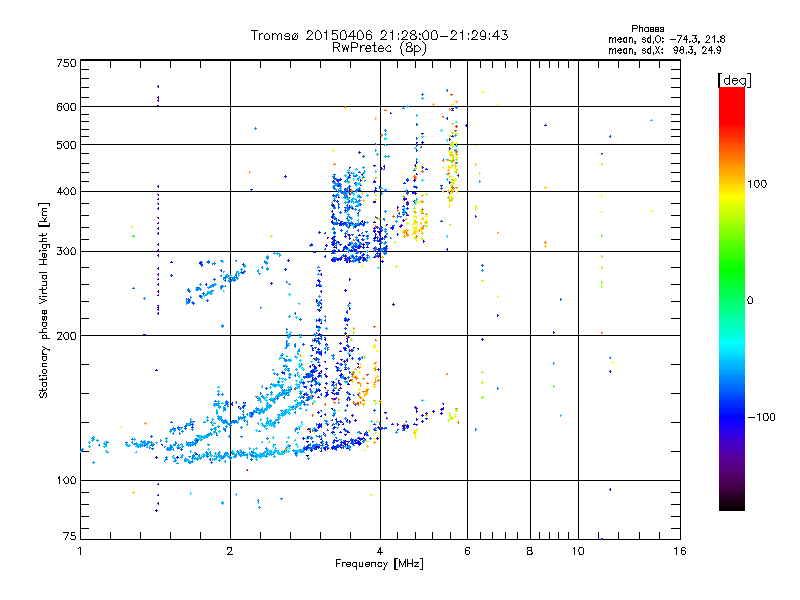Click the plot title "Tromsø 20150406 21:28:00-21:29:43"
The image size is (800, 600).
(x=379, y=35)
